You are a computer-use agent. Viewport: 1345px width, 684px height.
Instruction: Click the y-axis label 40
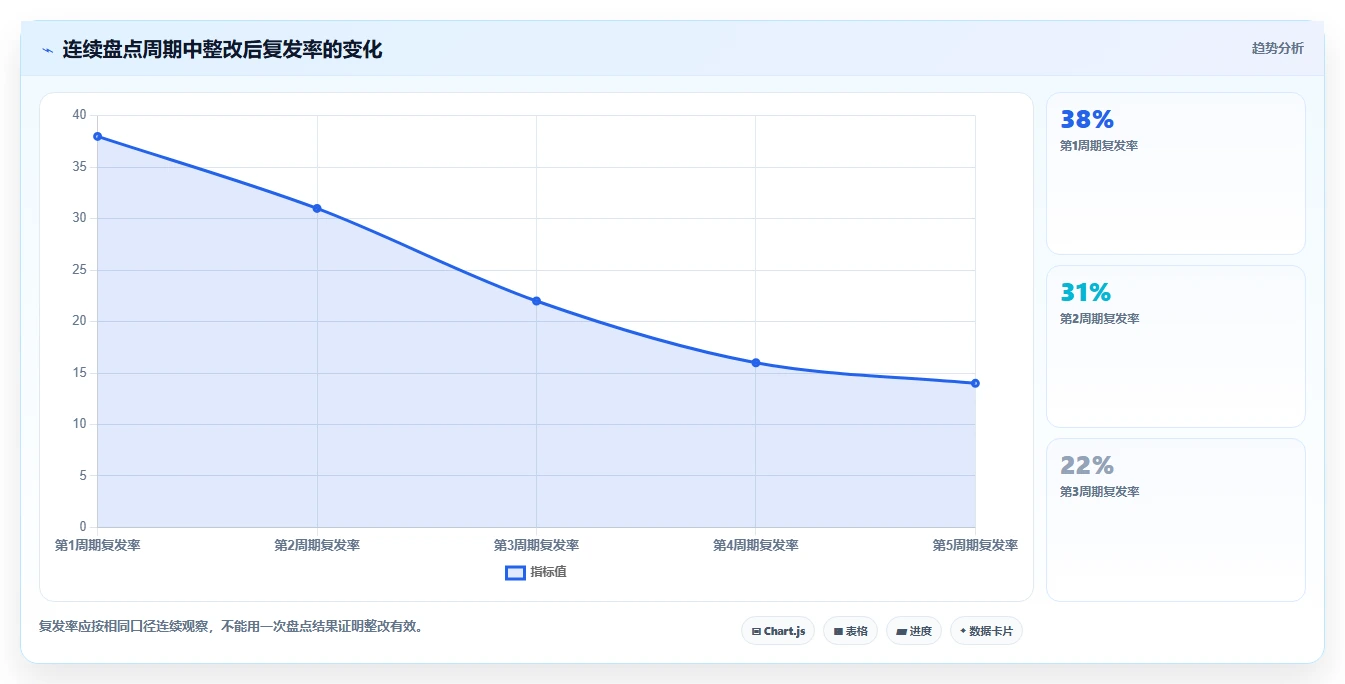[x=80, y=115]
